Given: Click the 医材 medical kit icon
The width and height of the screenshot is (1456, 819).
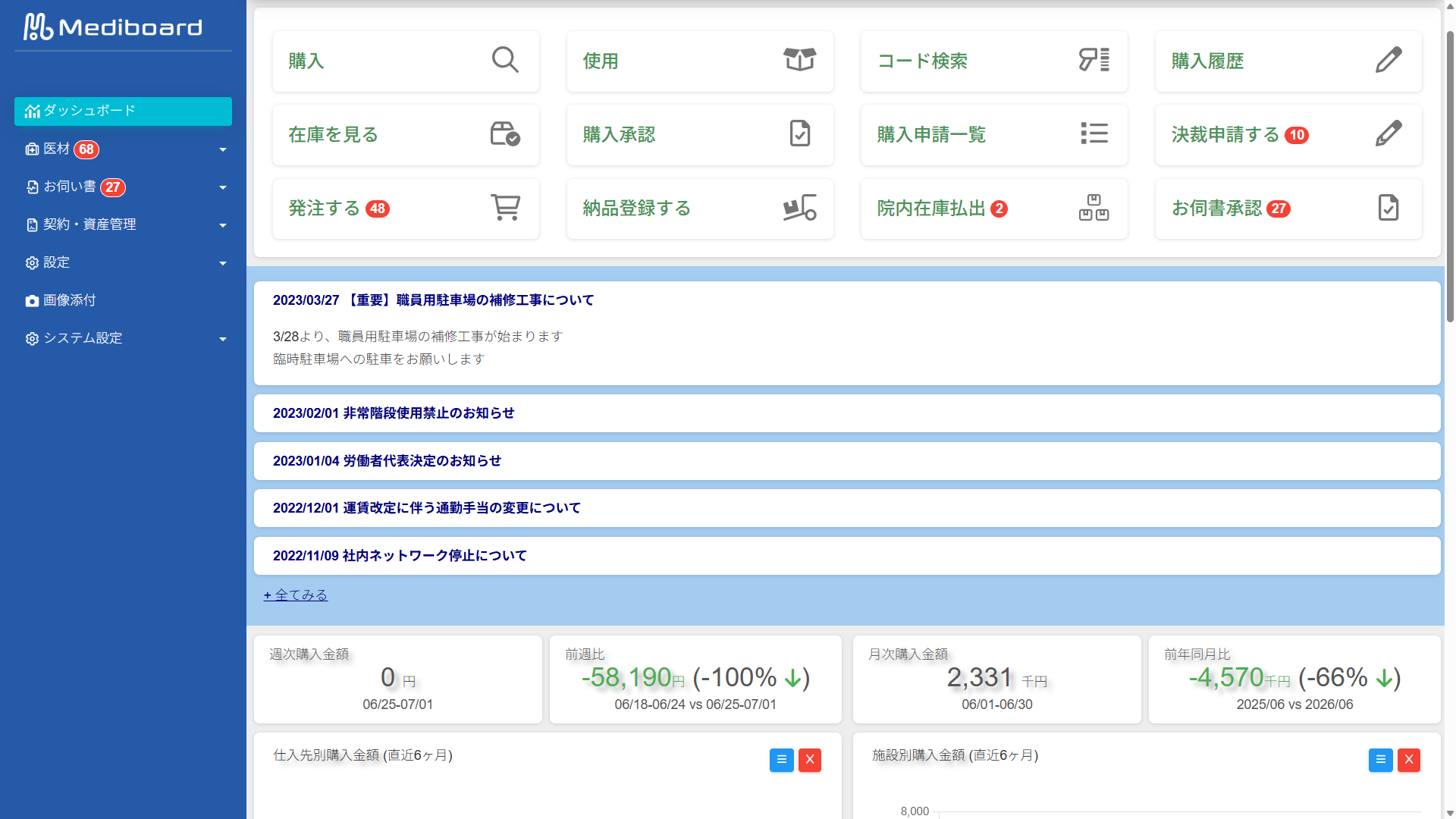Looking at the screenshot, I should (x=32, y=149).
